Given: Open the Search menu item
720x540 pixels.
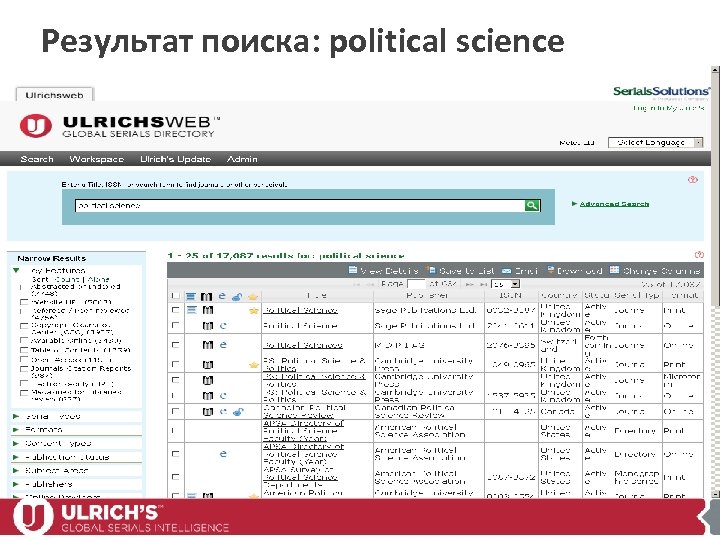Looking at the screenshot, I should (x=37, y=159).
